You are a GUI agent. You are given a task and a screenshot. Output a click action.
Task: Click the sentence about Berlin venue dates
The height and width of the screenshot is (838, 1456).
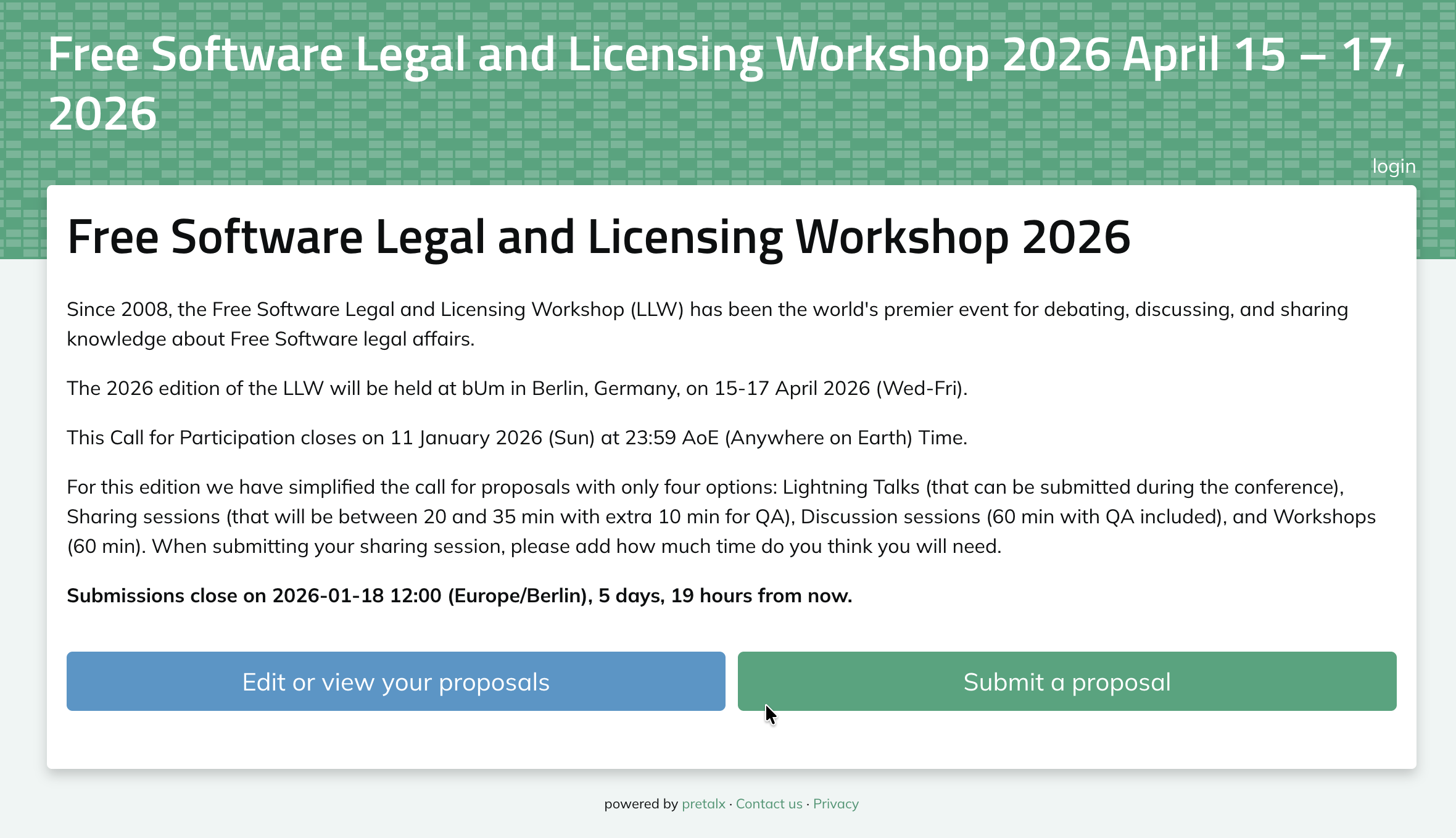pos(517,388)
